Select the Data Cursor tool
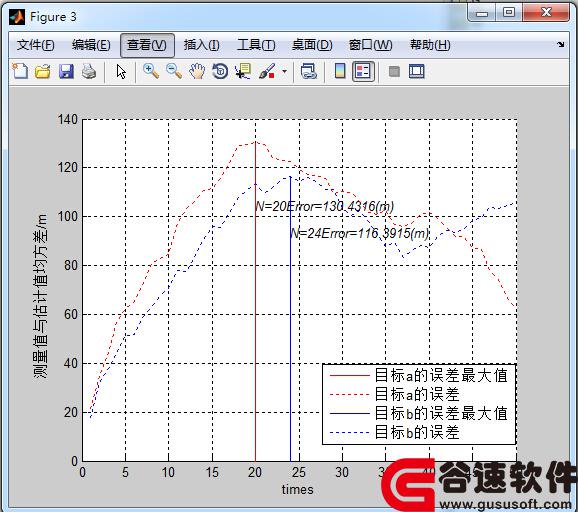578x512 pixels. (x=243, y=71)
